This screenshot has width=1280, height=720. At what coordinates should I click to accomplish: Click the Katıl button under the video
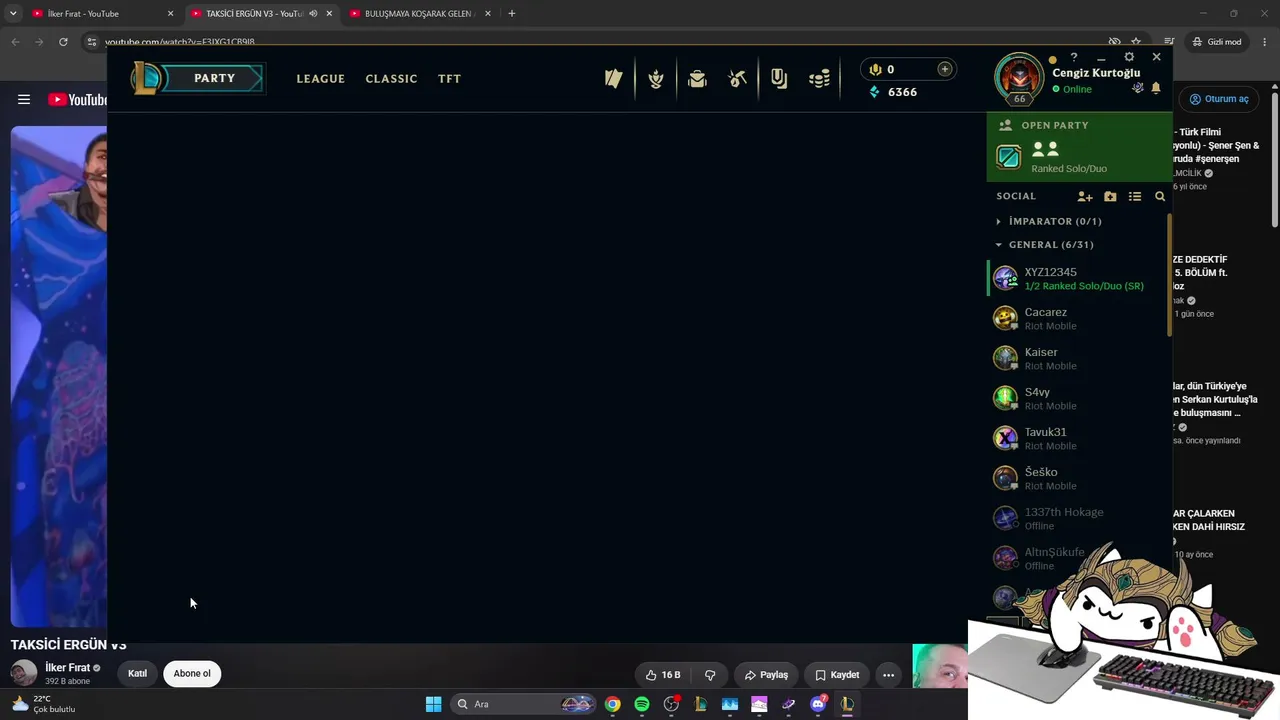[x=137, y=674]
